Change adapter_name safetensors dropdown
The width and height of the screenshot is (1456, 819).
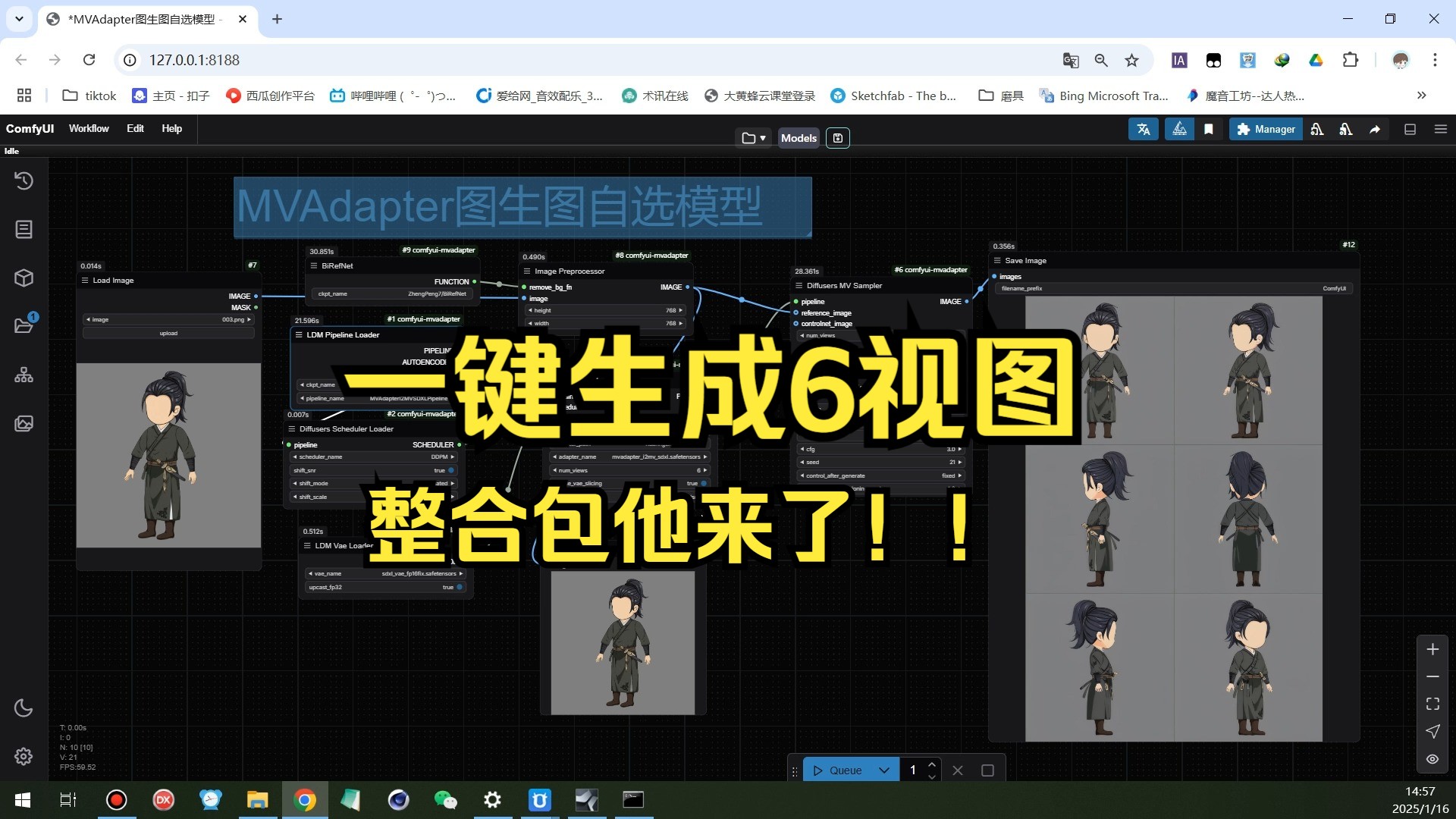click(x=629, y=457)
